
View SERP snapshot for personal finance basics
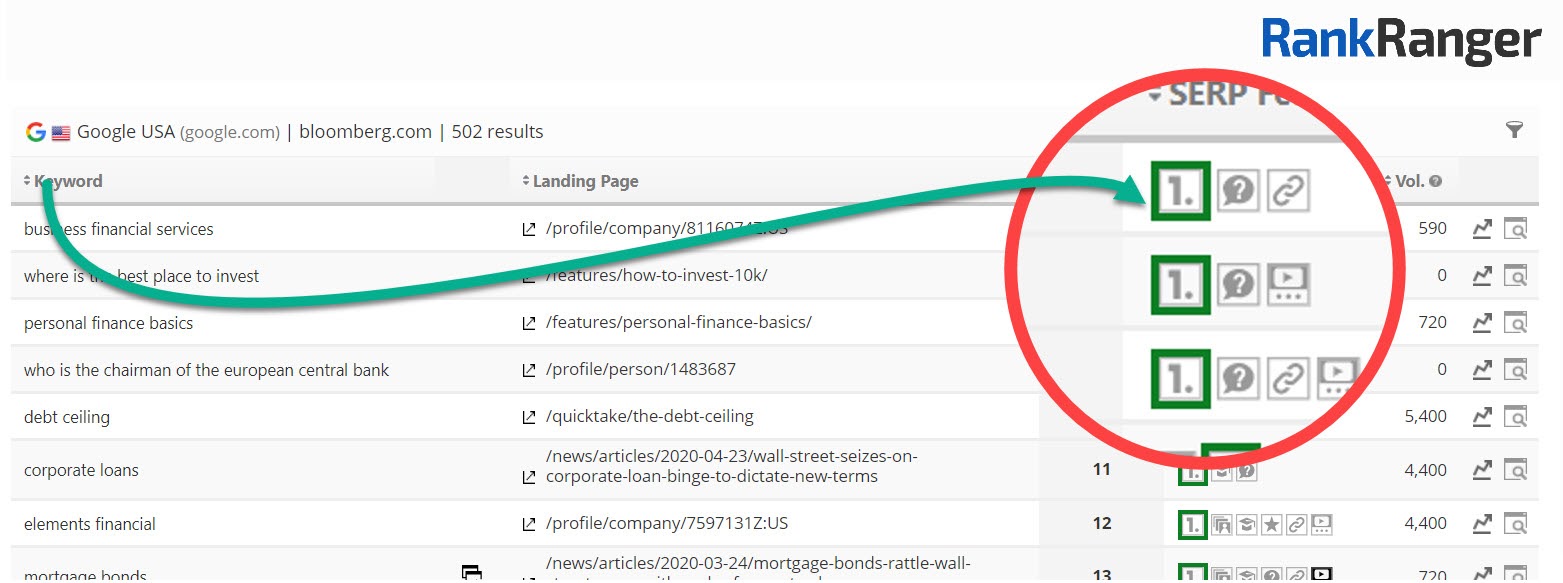click(1516, 323)
